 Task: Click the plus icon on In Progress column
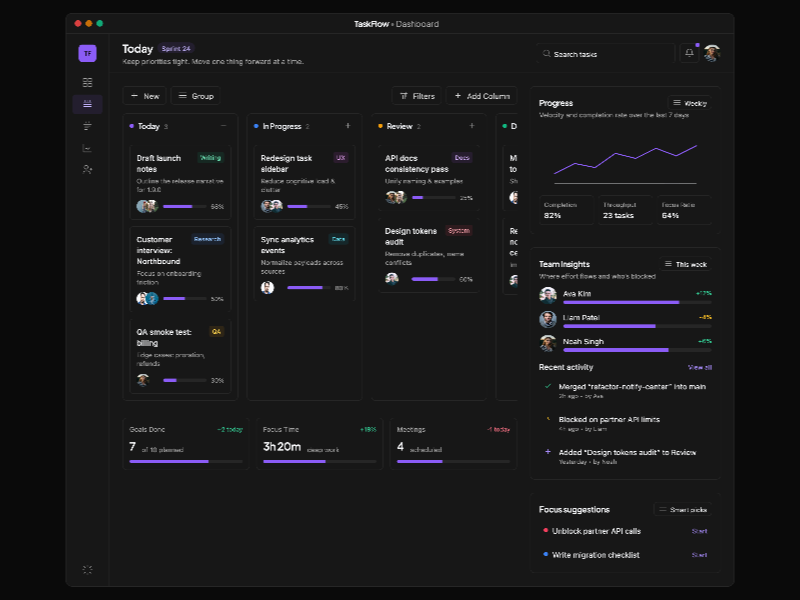[348, 126]
